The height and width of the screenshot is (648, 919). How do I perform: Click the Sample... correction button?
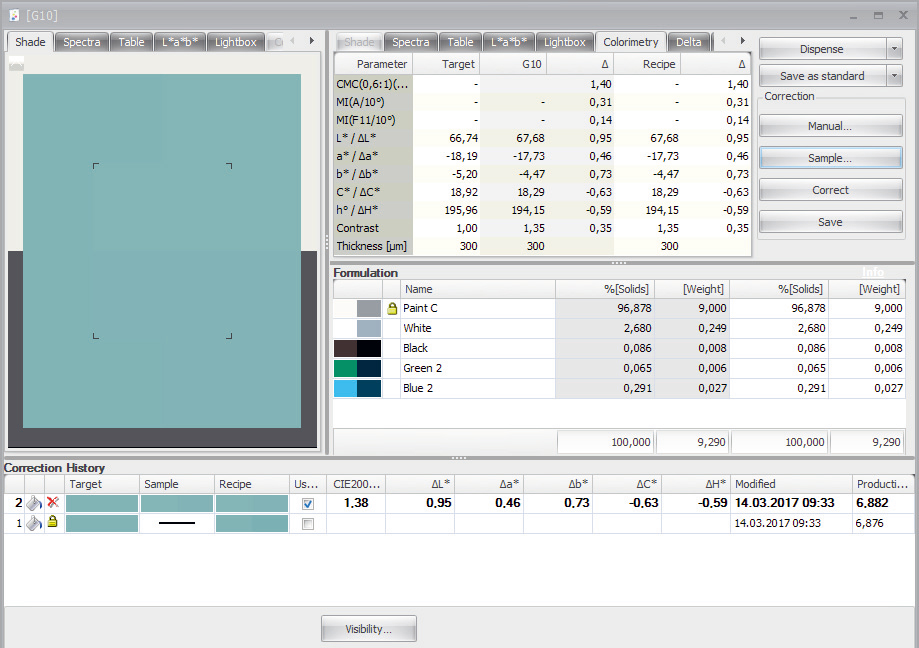click(830, 158)
